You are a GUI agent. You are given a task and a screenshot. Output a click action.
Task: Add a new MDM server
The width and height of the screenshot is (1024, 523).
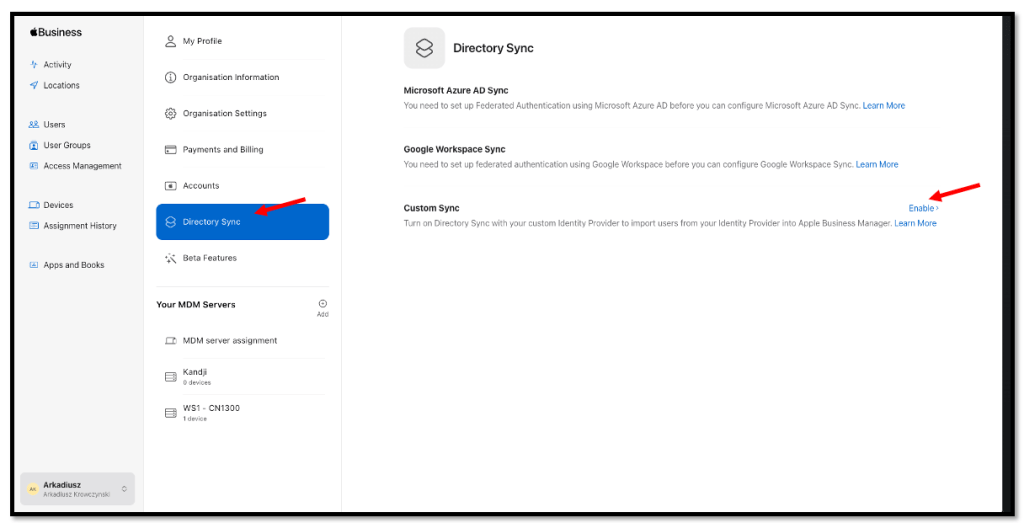pyautogui.click(x=322, y=305)
